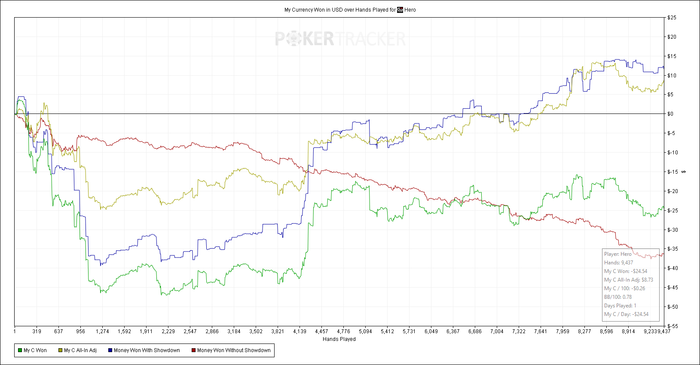Screen dimensions: 700x365
Task: Click the $20 y-axis label
Action: 671,37
